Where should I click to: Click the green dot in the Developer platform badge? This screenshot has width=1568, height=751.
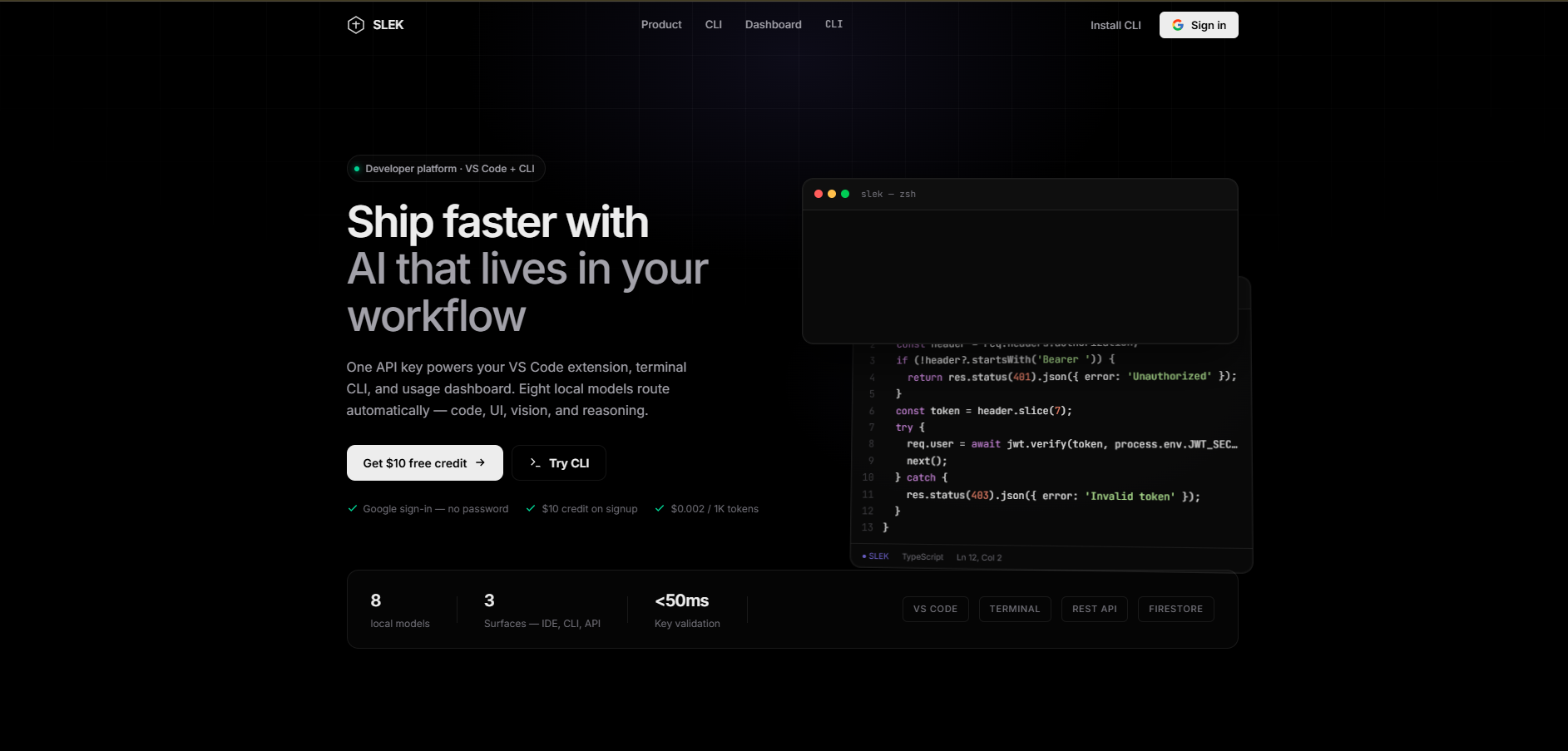coord(357,169)
